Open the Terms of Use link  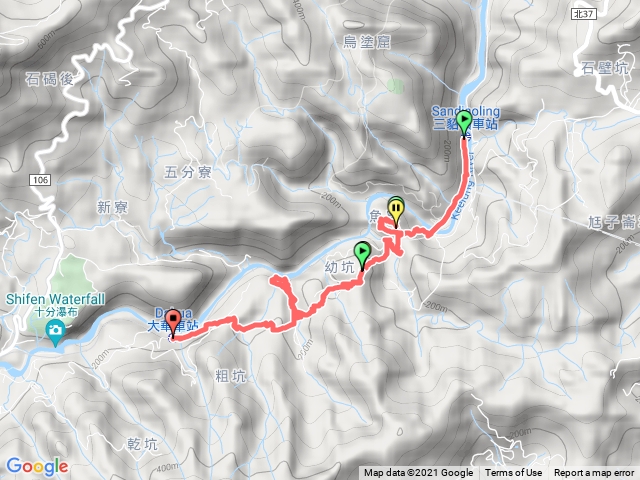(513, 473)
